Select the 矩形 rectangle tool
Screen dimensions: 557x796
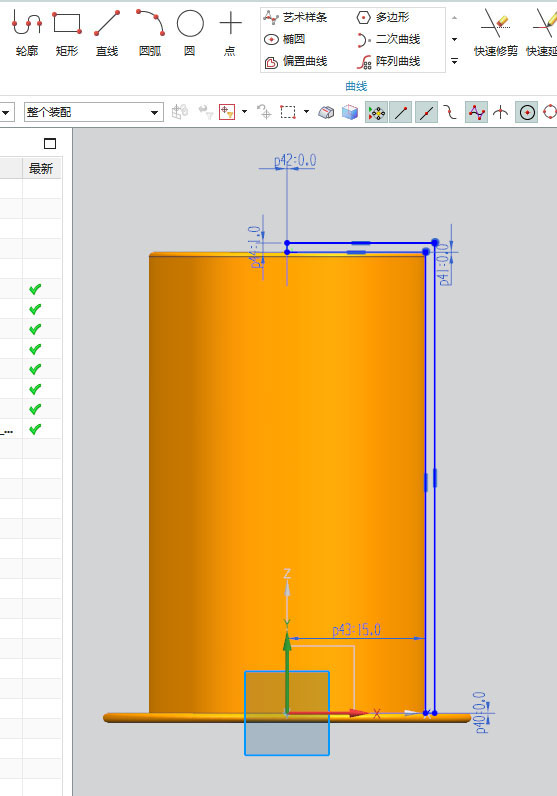pyautogui.click(x=67, y=33)
